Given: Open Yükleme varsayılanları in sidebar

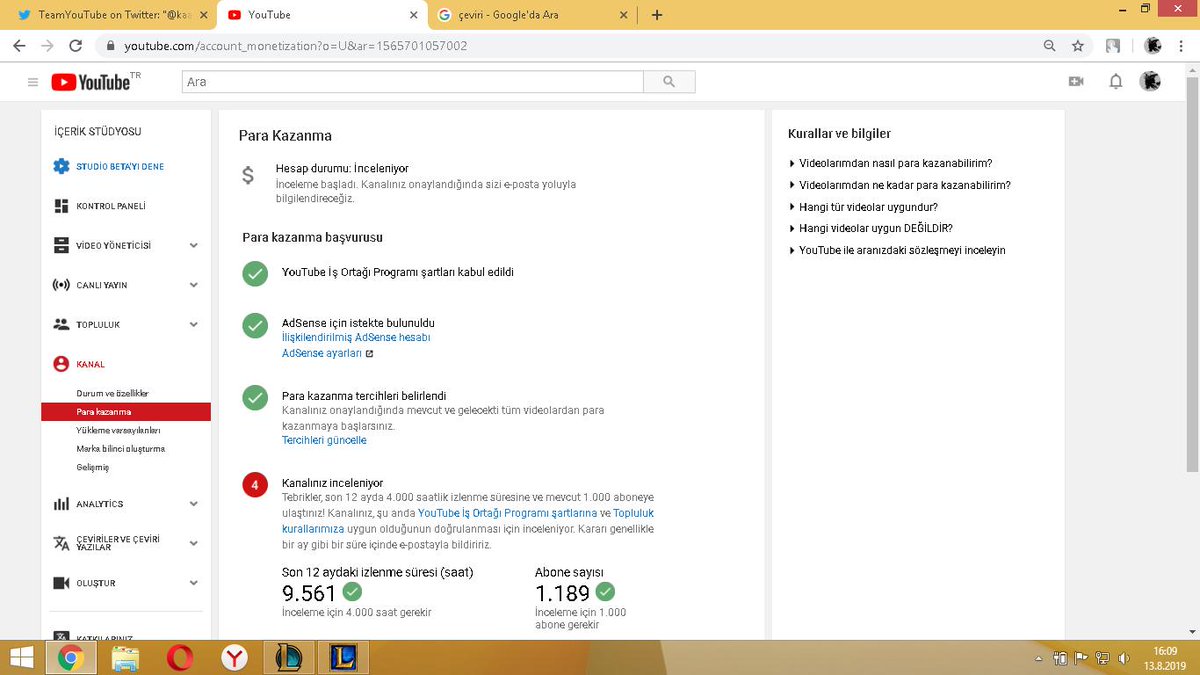Looking at the screenshot, I should point(118,430).
